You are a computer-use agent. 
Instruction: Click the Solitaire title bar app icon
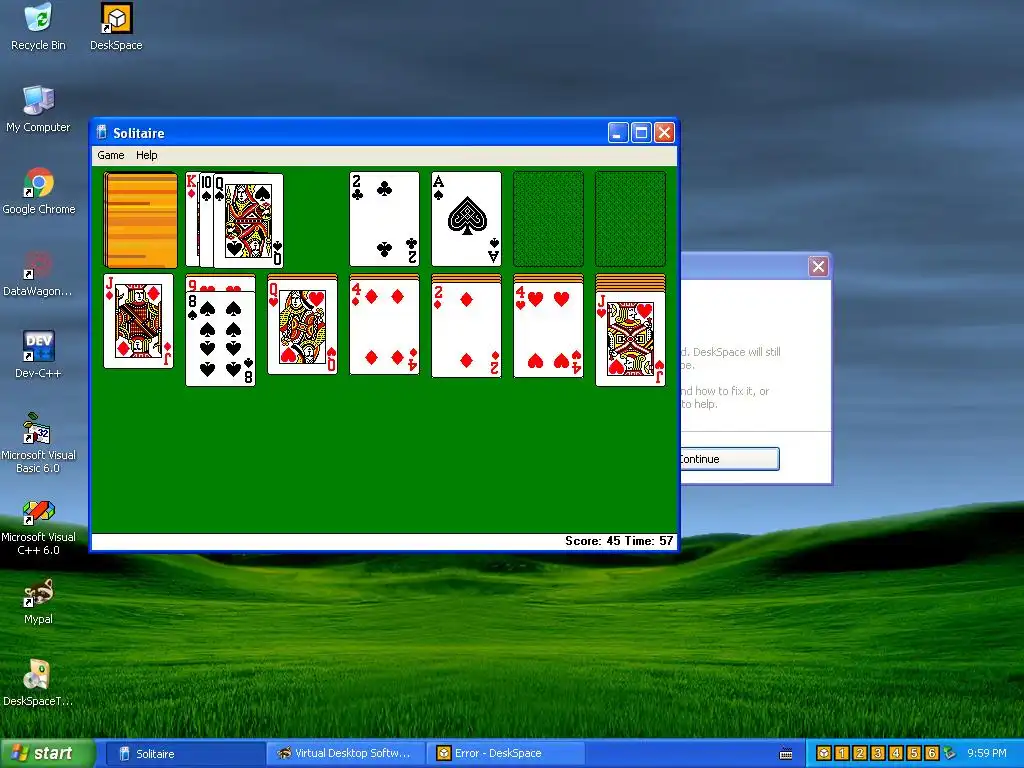102,133
